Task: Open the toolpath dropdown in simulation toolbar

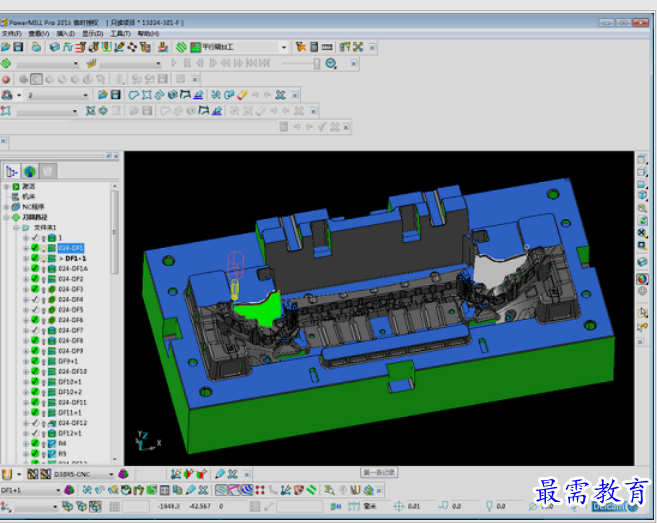Action: click(x=75, y=63)
